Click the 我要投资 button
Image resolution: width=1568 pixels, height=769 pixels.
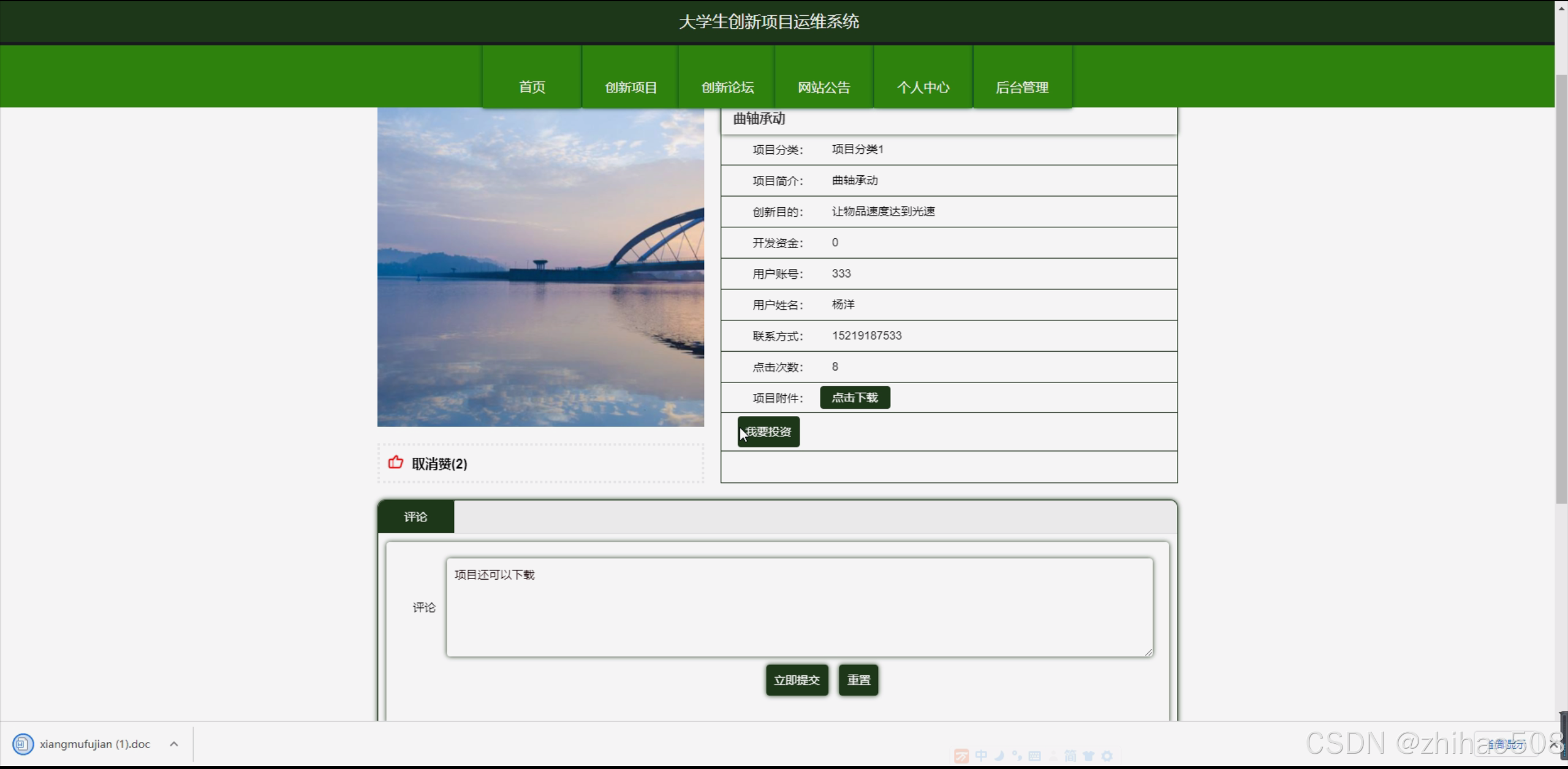pyautogui.click(x=768, y=432)
